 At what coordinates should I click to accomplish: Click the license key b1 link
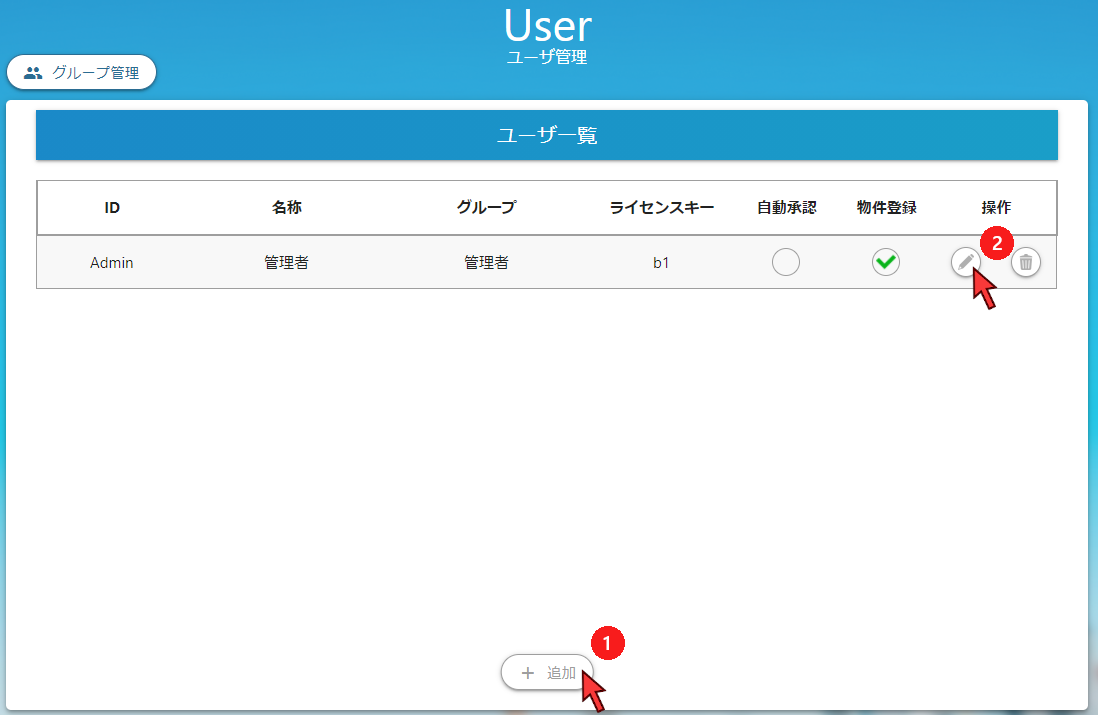(662, 262)
